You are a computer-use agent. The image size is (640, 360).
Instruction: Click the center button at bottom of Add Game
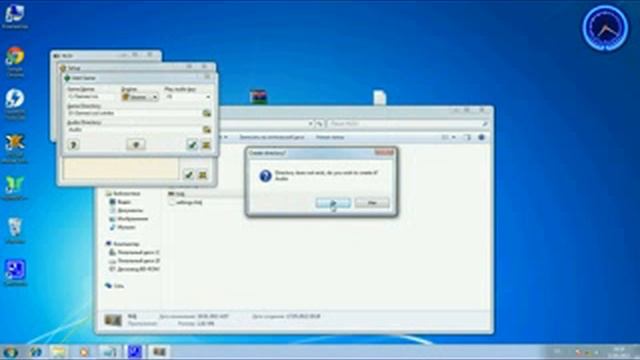click(x=136, y=144)
